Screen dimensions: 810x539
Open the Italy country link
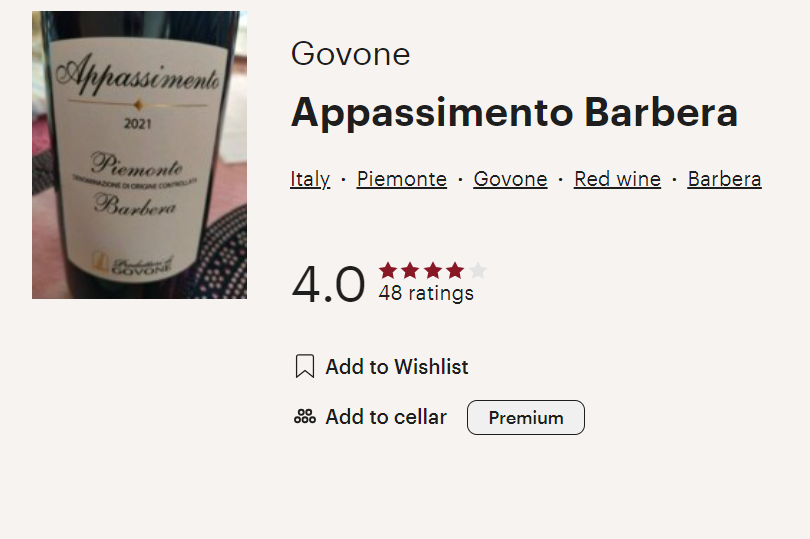tap(310, 179)
